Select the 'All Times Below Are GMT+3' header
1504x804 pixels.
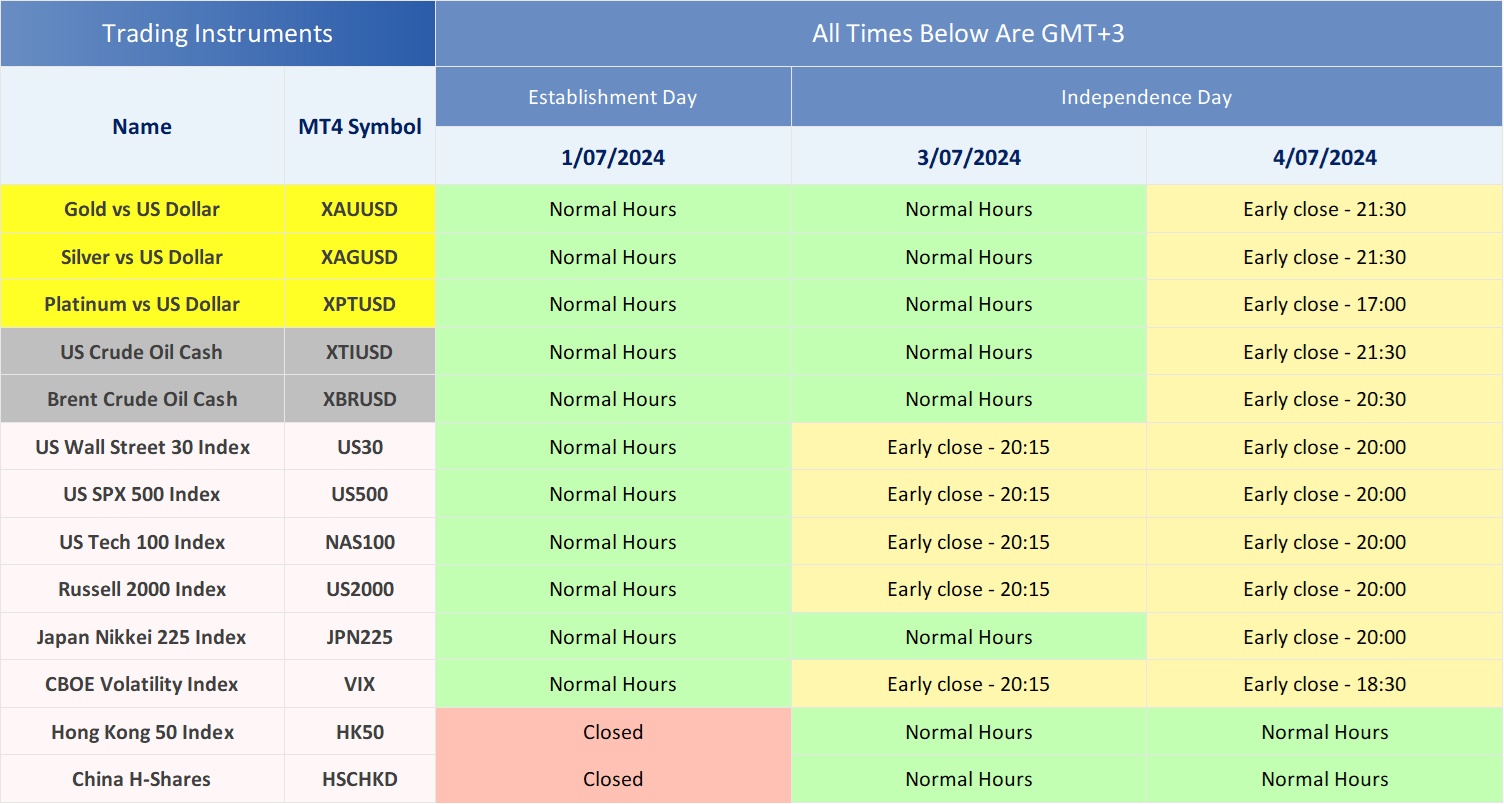[x=968, y=33]
